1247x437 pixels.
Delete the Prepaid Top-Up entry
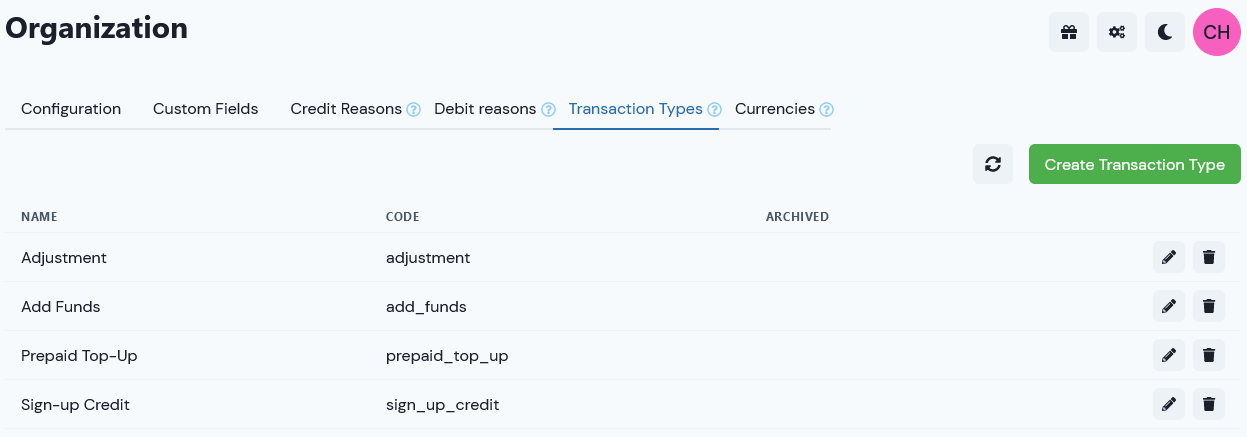click(x=1208, y=355)
